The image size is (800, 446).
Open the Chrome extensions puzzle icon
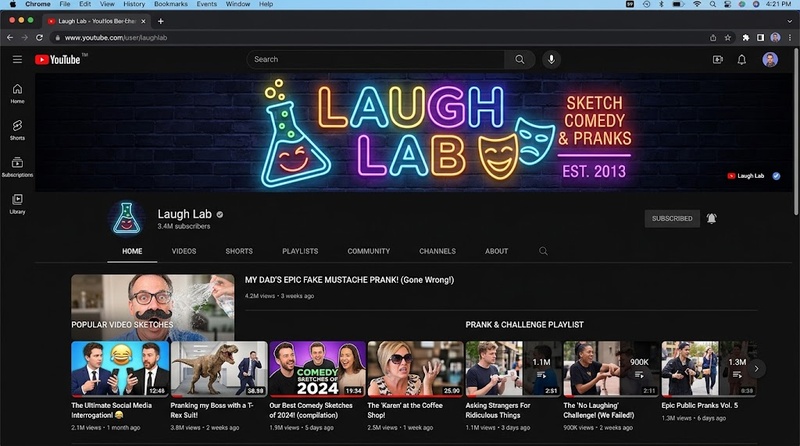coord(746,38)
